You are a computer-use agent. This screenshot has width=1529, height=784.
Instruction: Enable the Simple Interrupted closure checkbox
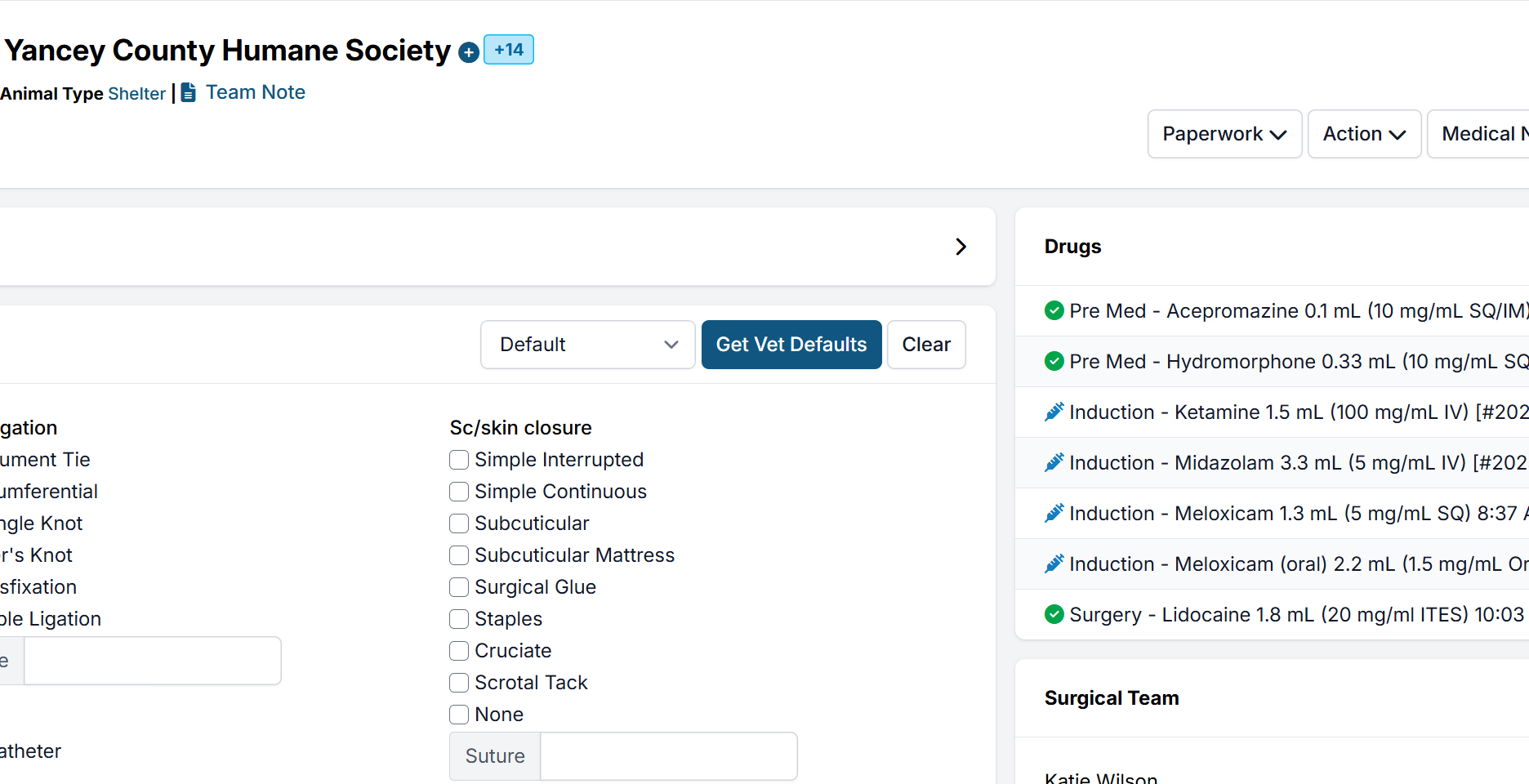tap(459, 460)
